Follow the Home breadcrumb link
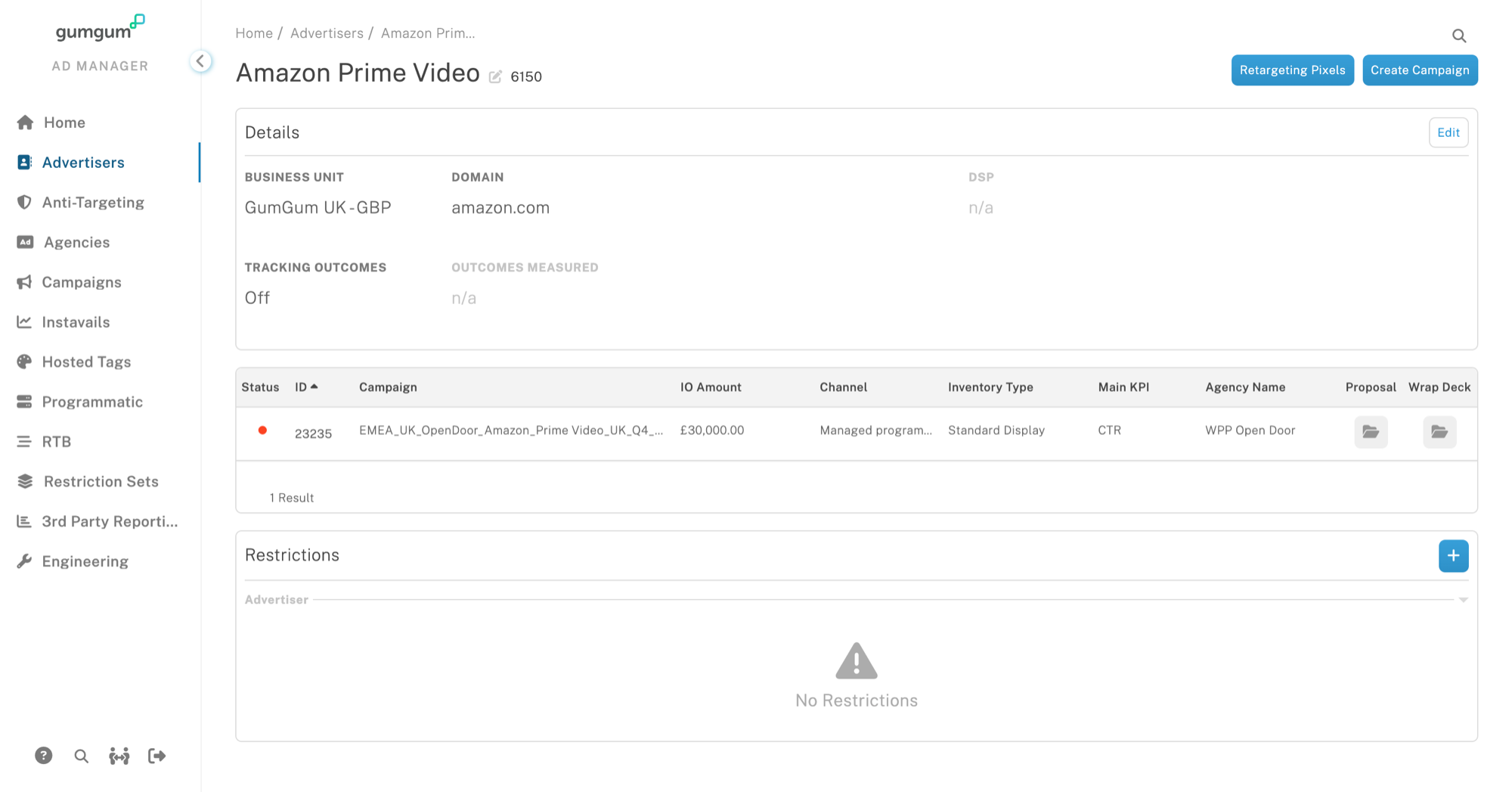 (x=254, y=33)
